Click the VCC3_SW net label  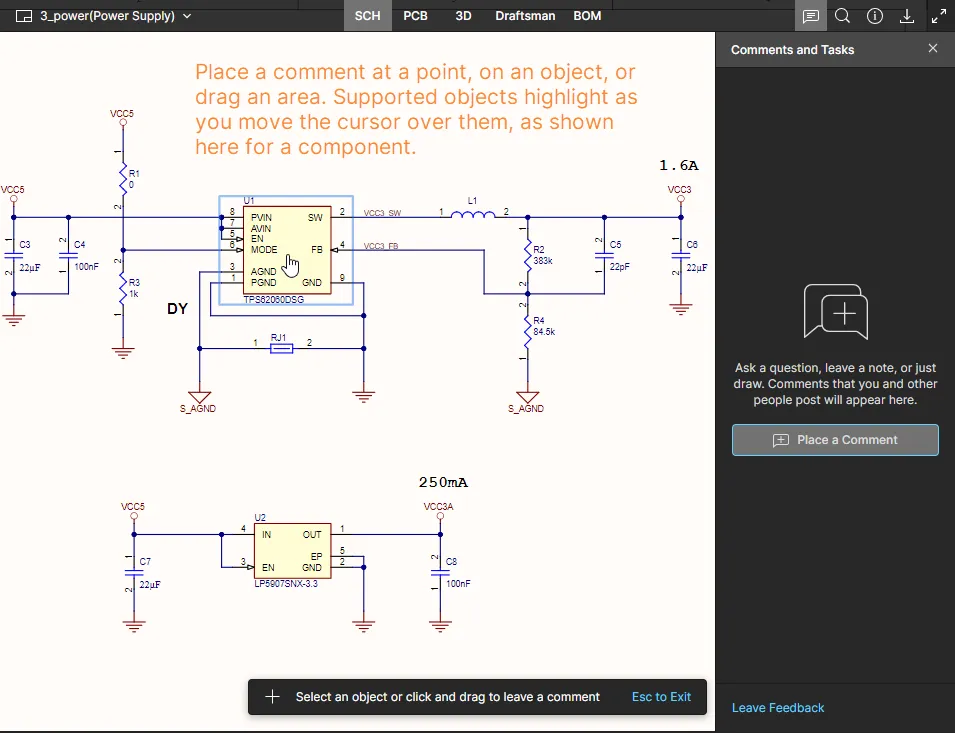point(382,213)
